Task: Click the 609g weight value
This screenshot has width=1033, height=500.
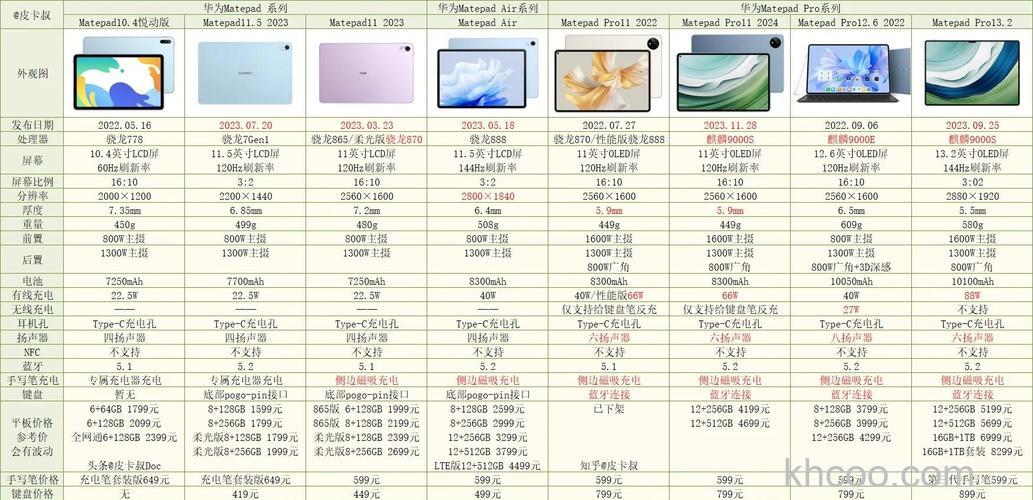Action: (x=851, y=225)
